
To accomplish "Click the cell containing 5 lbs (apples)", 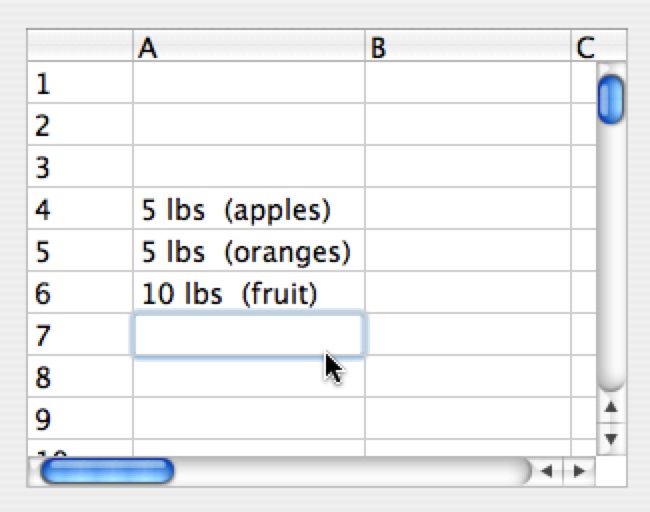I will [248, 210].
